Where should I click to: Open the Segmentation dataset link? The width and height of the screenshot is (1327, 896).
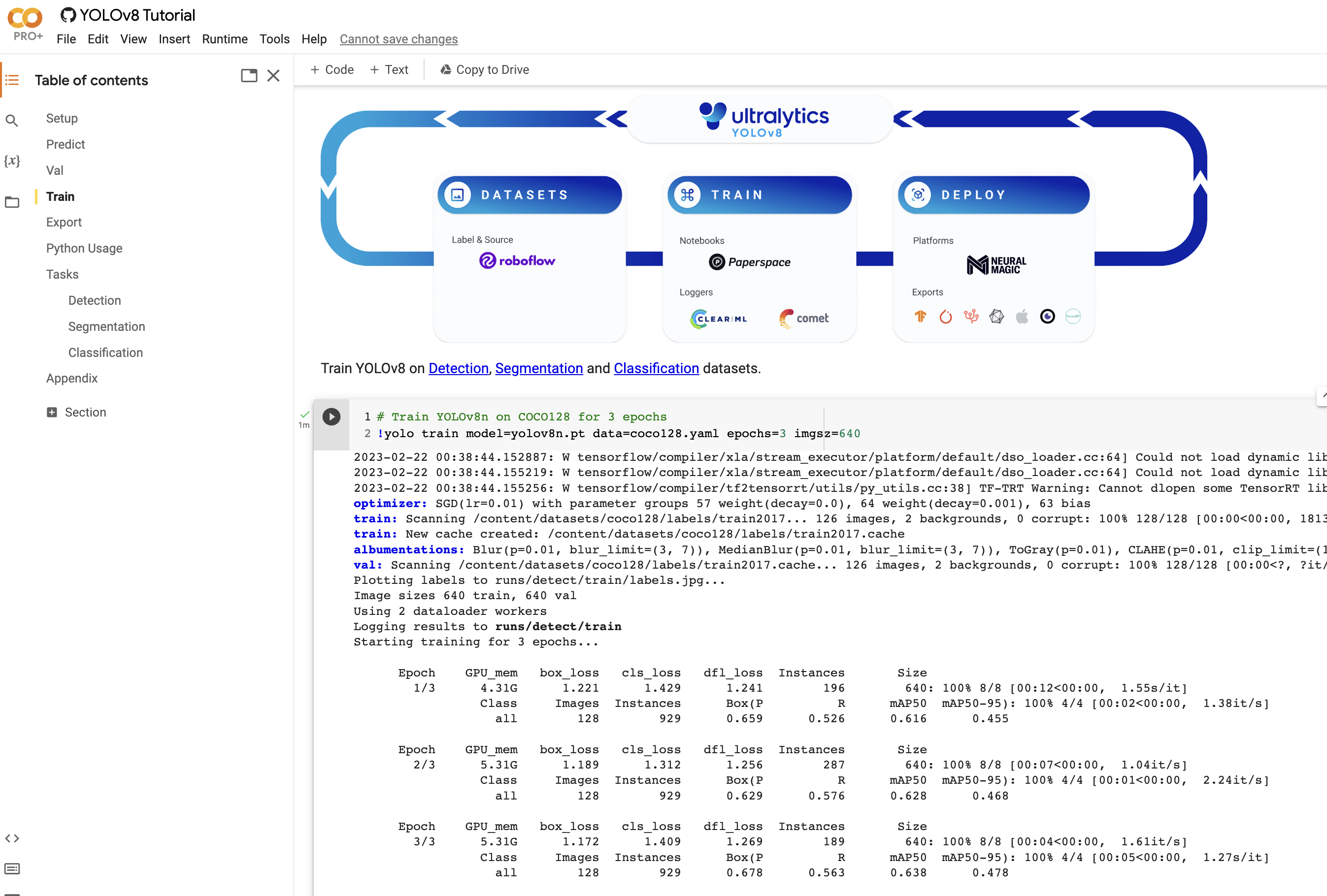pos(539,369)
